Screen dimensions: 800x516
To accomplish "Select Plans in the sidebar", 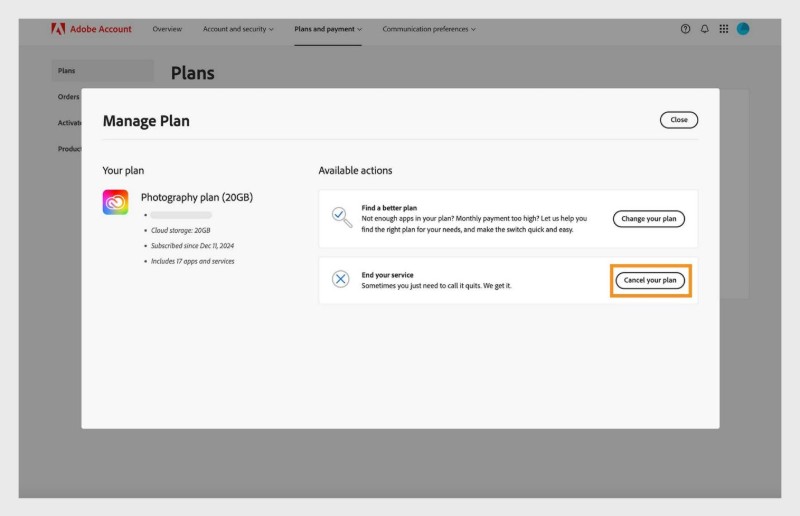I will [102, 70].
